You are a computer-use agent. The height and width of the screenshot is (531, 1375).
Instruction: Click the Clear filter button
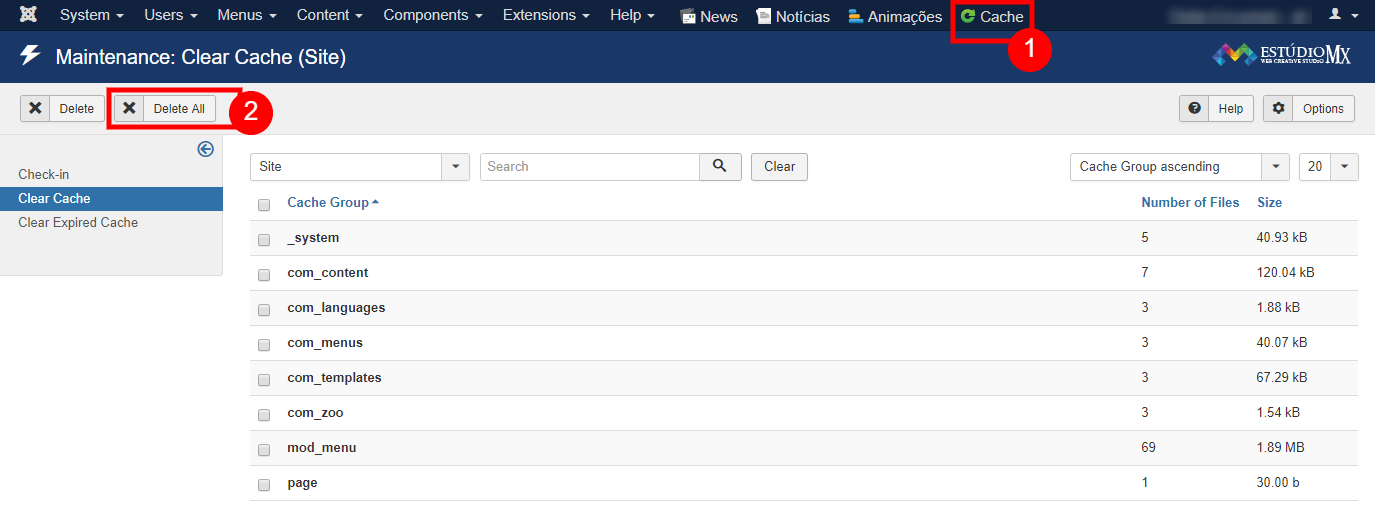(x=779, y=167)
